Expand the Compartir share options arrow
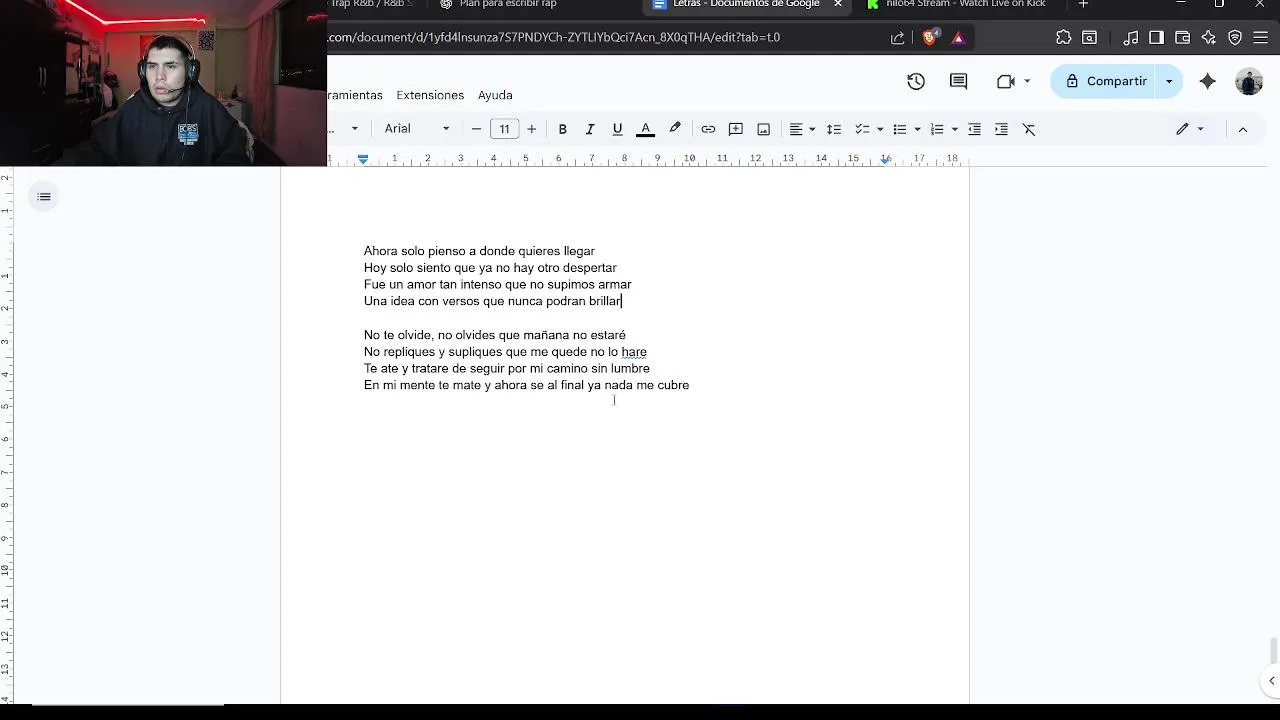The image size is (1280, 720). click(1169, 81)
